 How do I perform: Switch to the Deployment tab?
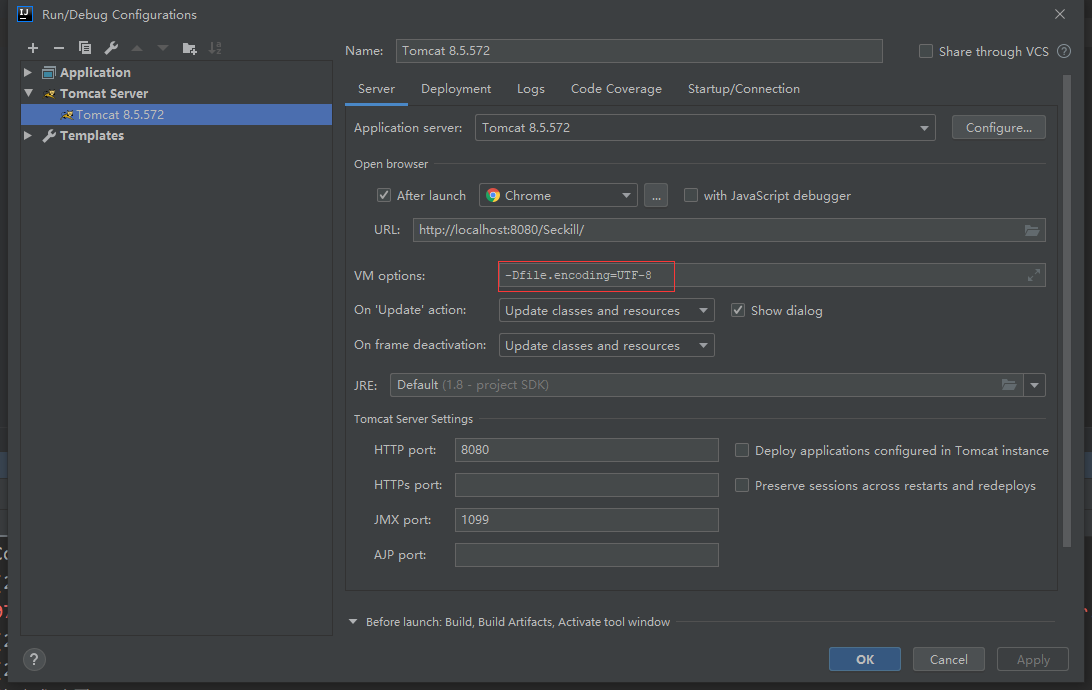(x=456, y=89)
